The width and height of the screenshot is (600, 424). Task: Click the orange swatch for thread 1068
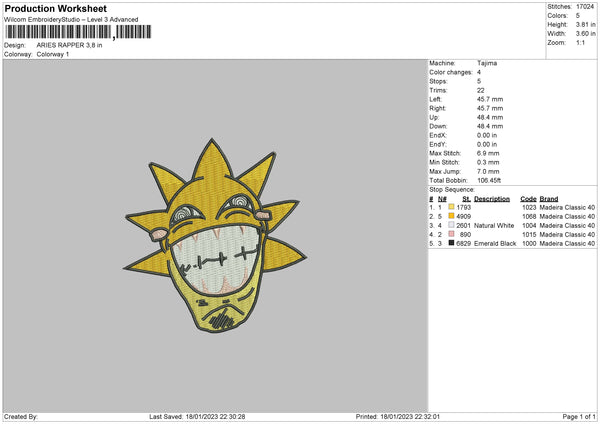[x=451, y=216]
